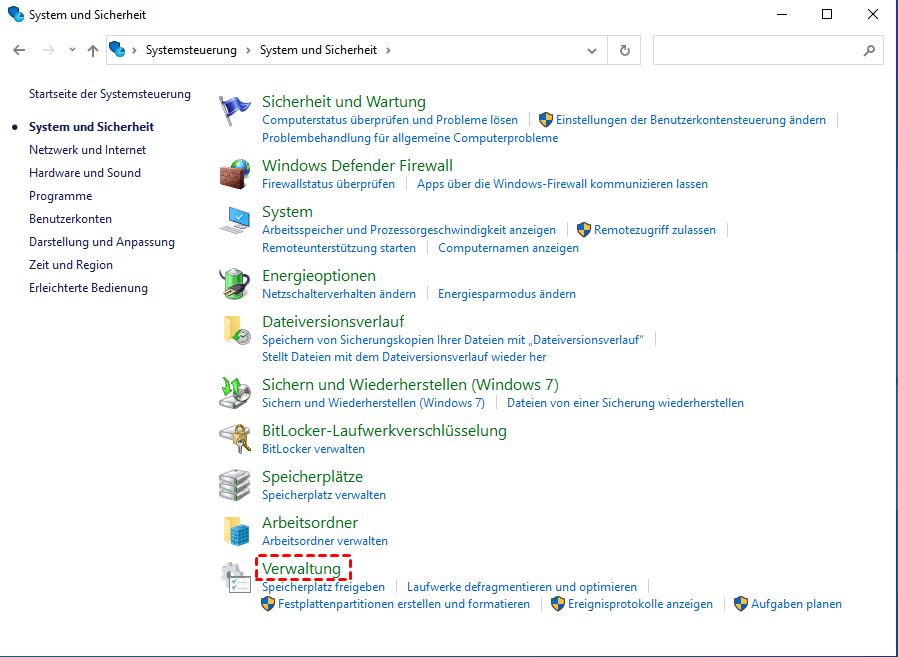This screenshot has height=657, width=898.
Task: Click Computerstatus überprüfen und Probleme lösen
Action: coord(390,120)
